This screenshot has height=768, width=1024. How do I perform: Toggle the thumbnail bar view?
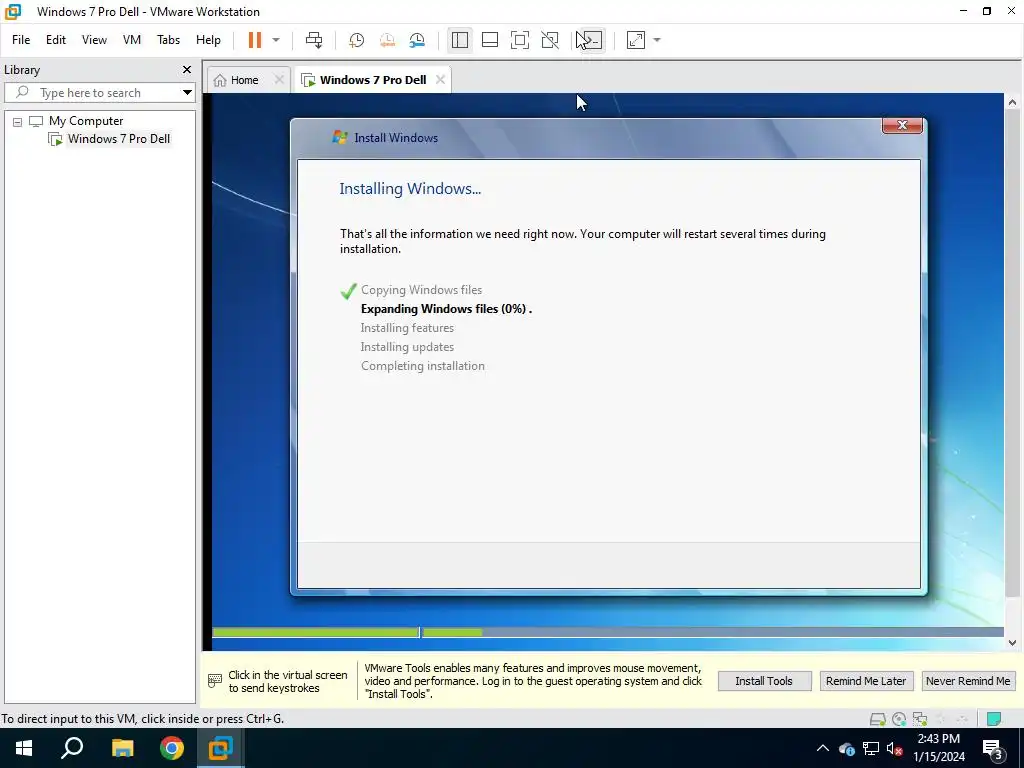[x=490, y=40]
